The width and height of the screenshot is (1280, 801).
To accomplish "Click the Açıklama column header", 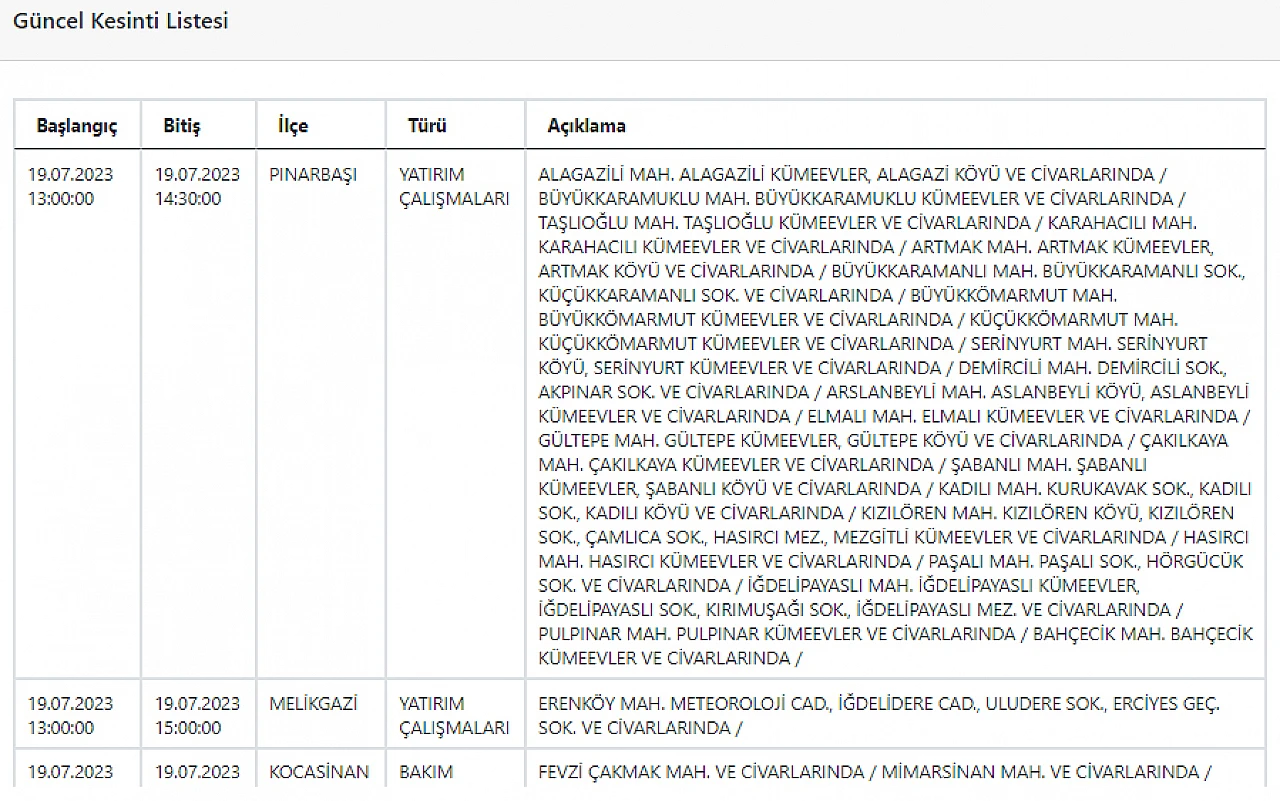I will click(586, 126).
